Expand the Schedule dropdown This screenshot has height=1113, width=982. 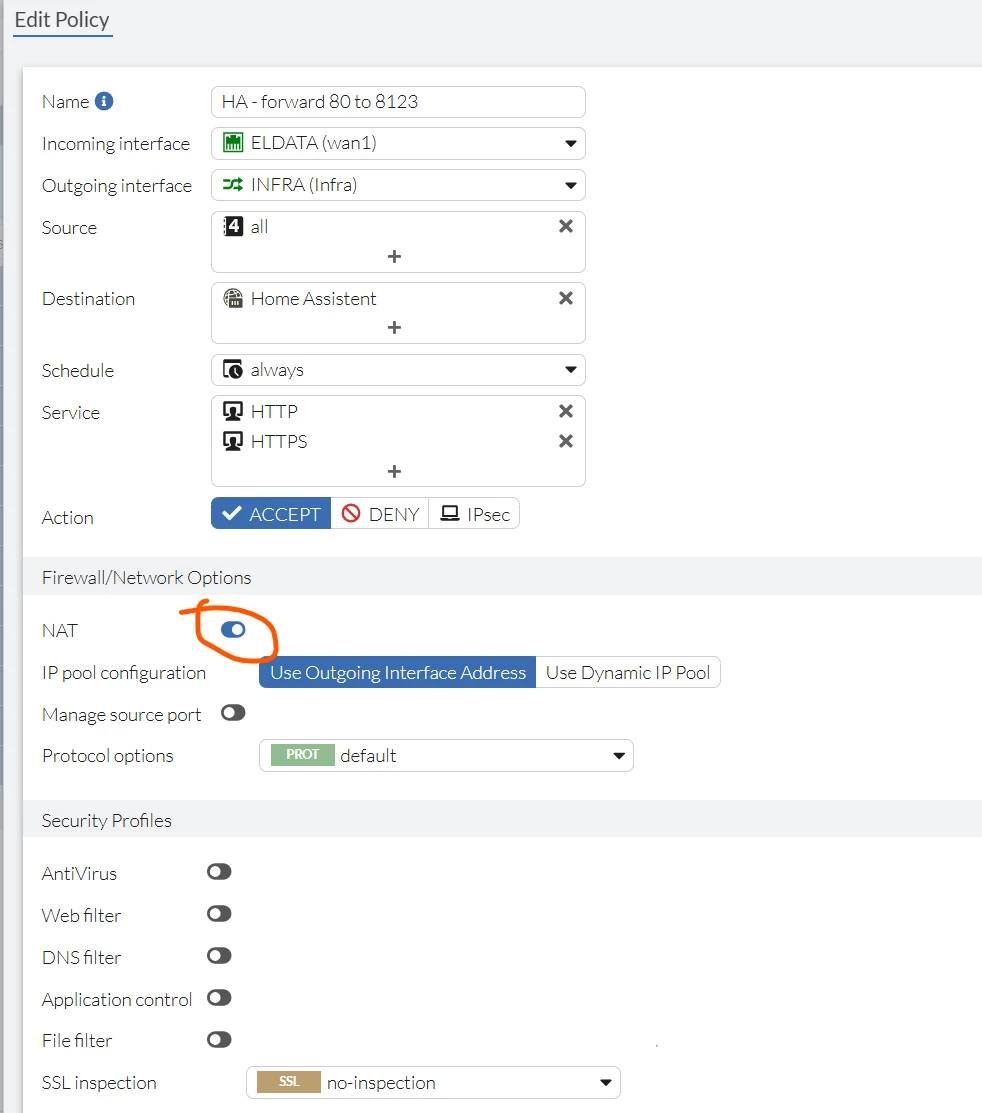(398, 370)
